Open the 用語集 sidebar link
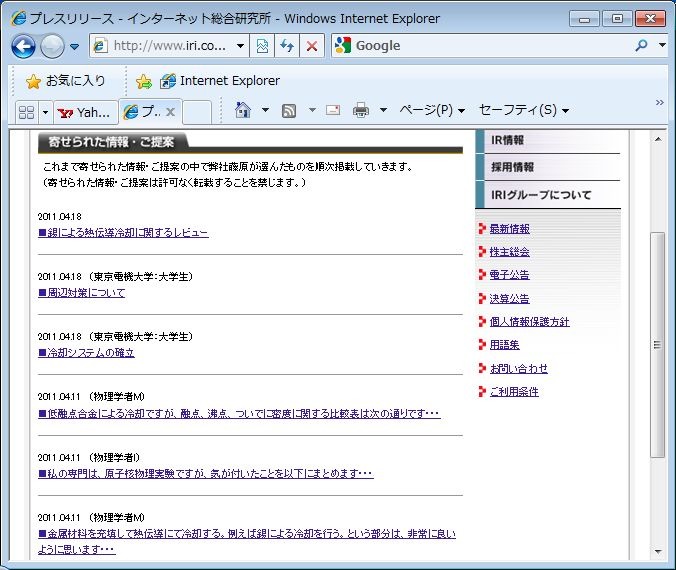The width and height of the screenshot is (676, 570). (504, 345)
